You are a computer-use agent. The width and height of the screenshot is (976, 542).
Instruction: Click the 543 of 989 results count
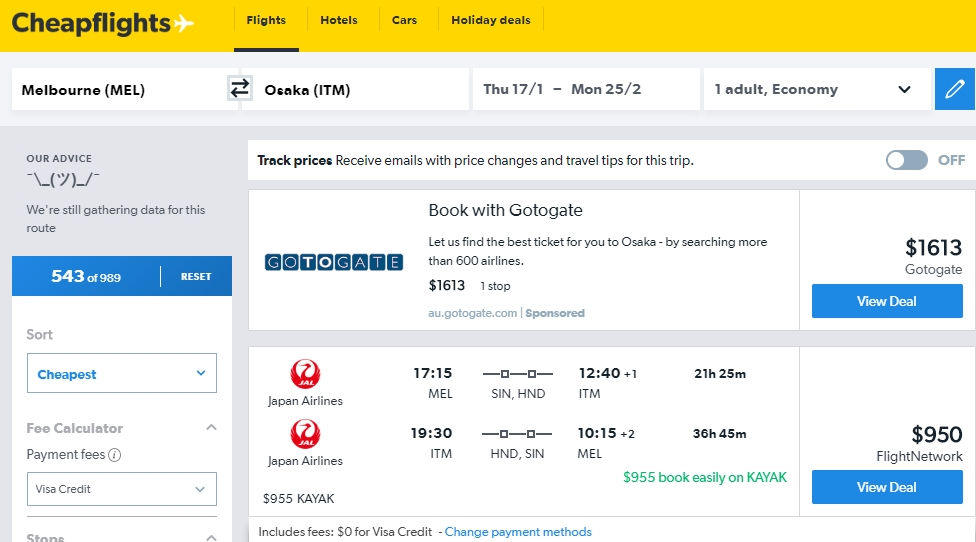click(x=86, y=276)
